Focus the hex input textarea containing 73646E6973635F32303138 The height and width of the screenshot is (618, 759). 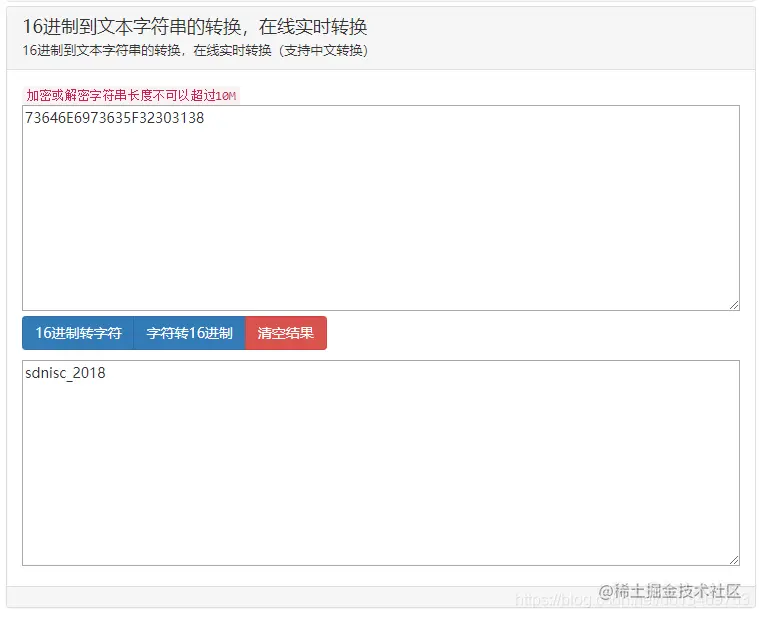[381, 208]
